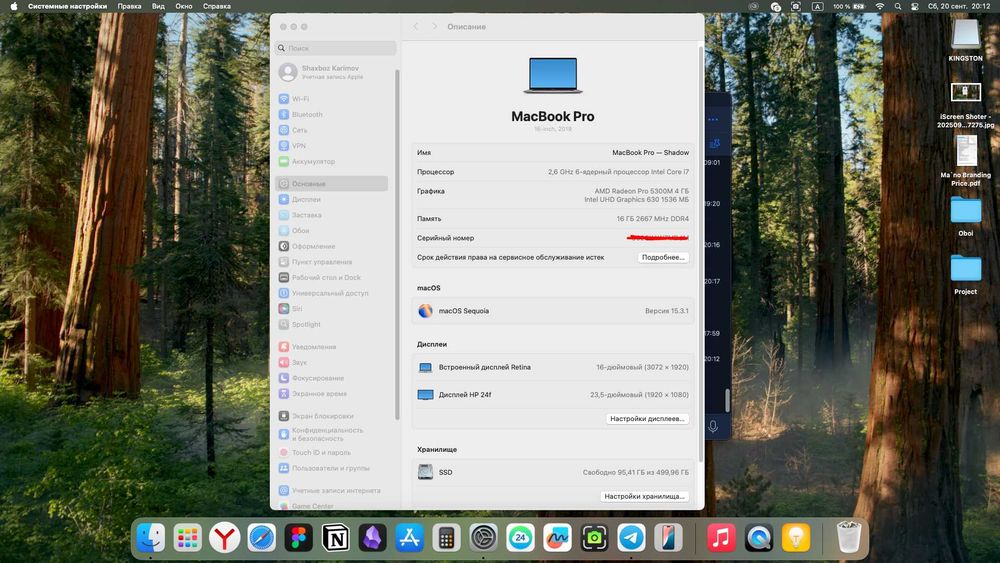Open Music app from the Dock

pos(721,538)
